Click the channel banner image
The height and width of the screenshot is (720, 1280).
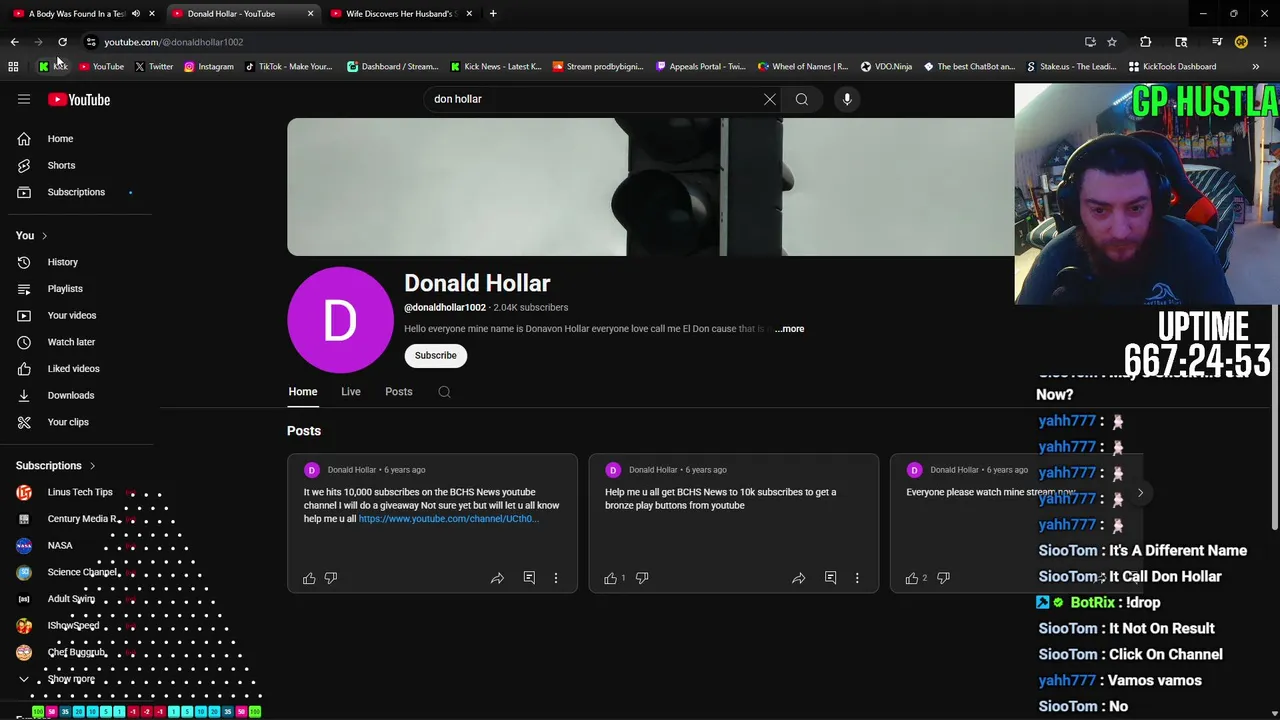click(x=650, y=187)
